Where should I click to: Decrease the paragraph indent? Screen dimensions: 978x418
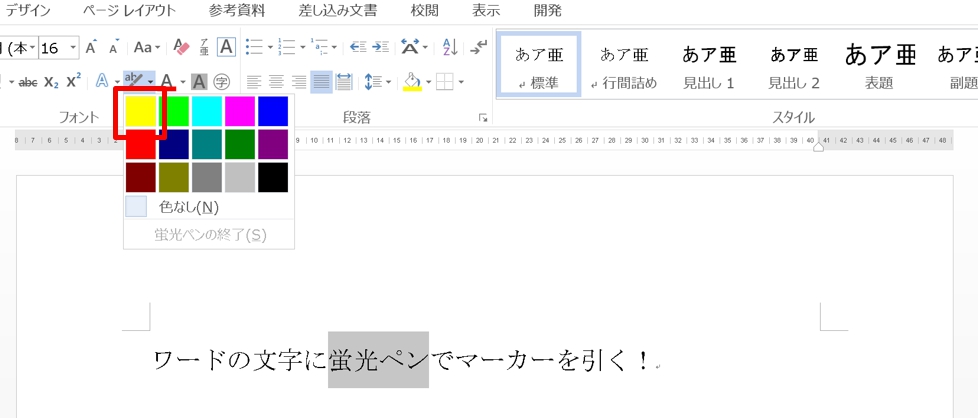pyautogui.click(x=358, y=47)
